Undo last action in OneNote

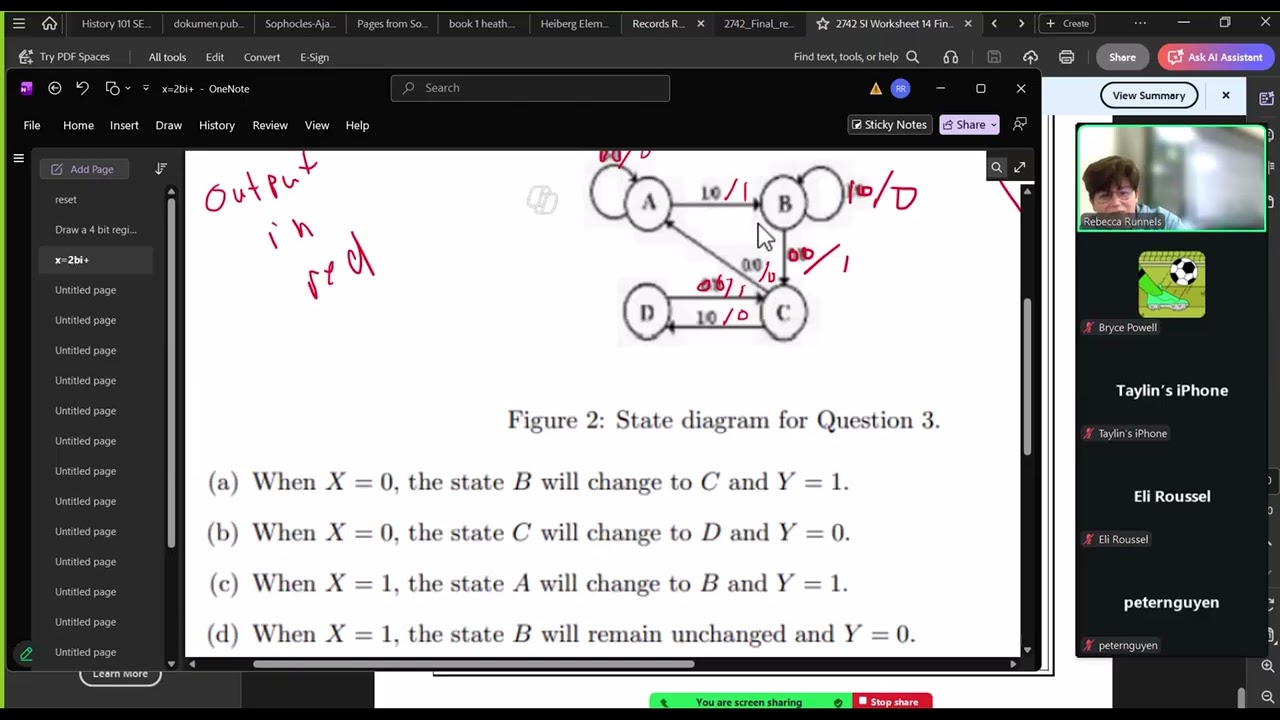(83, 88)
